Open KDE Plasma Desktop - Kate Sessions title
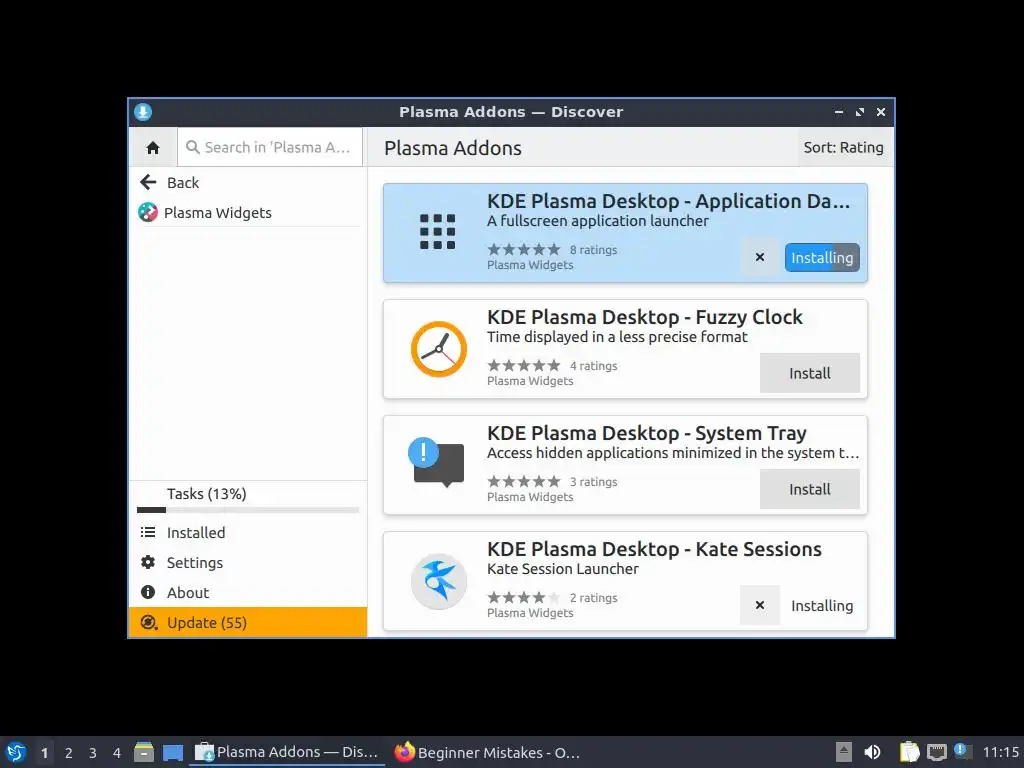 click(x=654, y=549)
